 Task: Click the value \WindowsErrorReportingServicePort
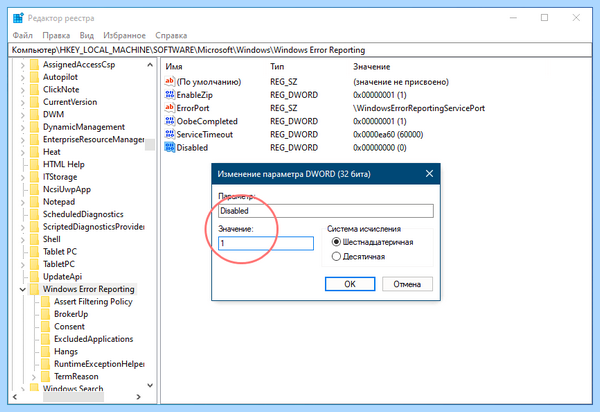tap(419, 108)
